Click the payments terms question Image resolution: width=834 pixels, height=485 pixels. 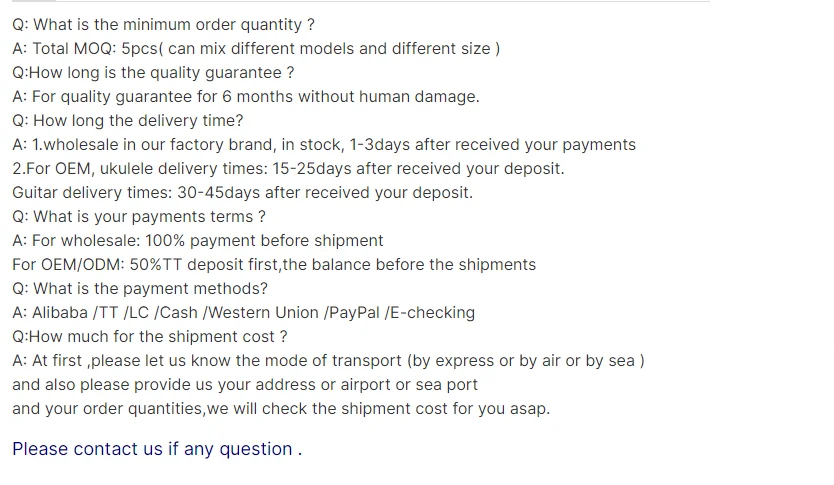(x=139, y=217)
